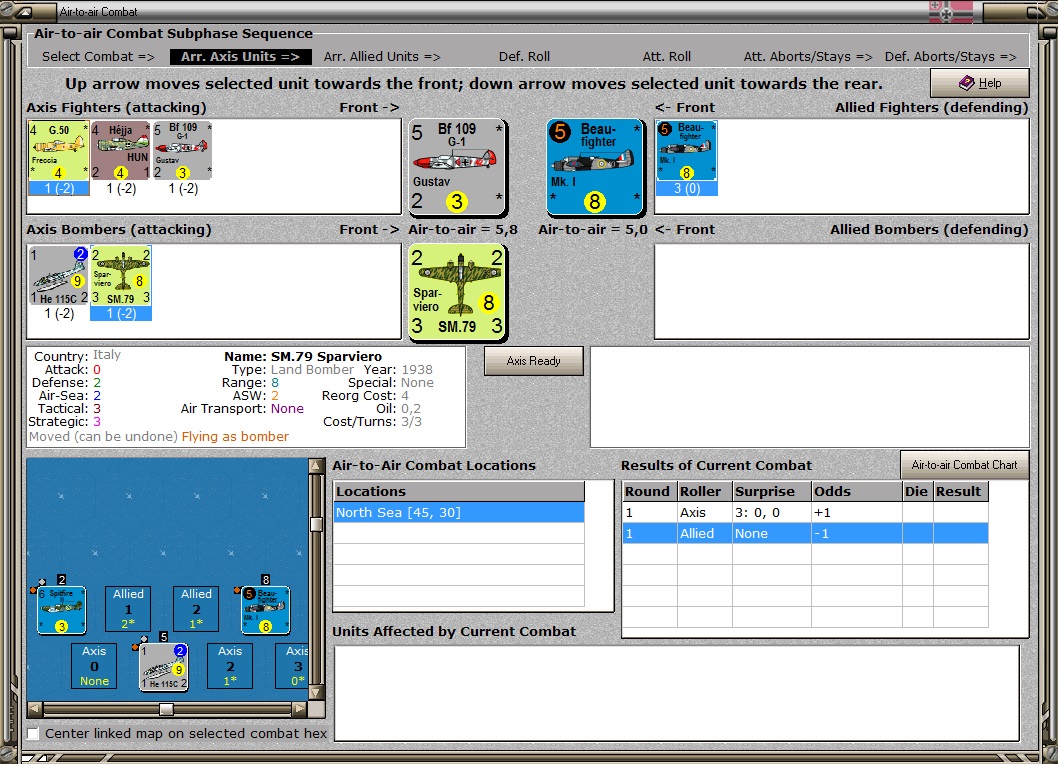Click the Att. Roll subphase step
Image resolution: width=1058 pixels, height=764 pixels.
point(667,57)
